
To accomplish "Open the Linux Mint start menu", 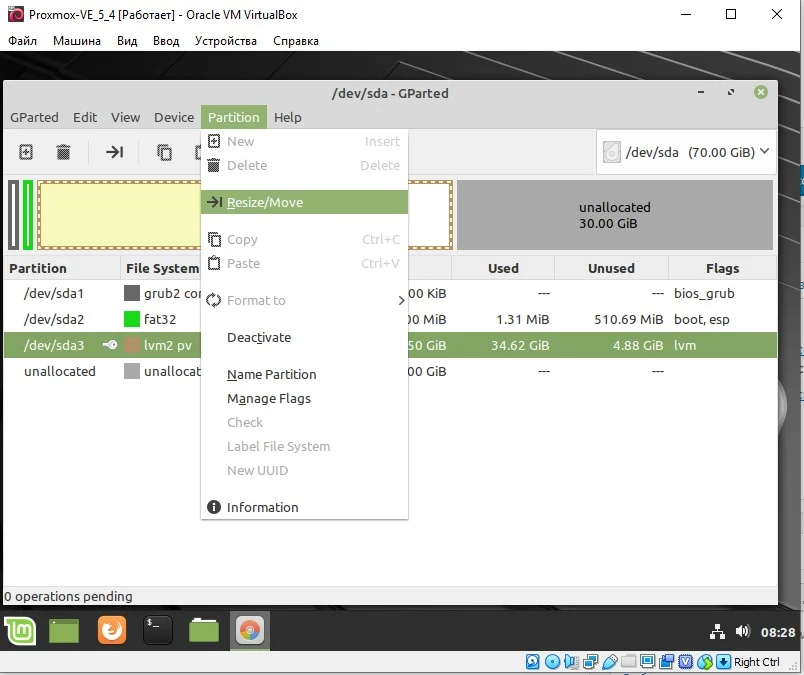I will click(x=20, y=630).
